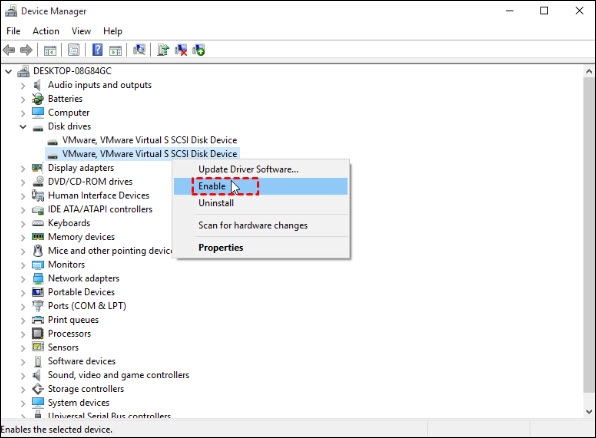Click the Storage controllers label
This screenshot has height=438, width=596.
pyautogui.click(x=86, y=389)
